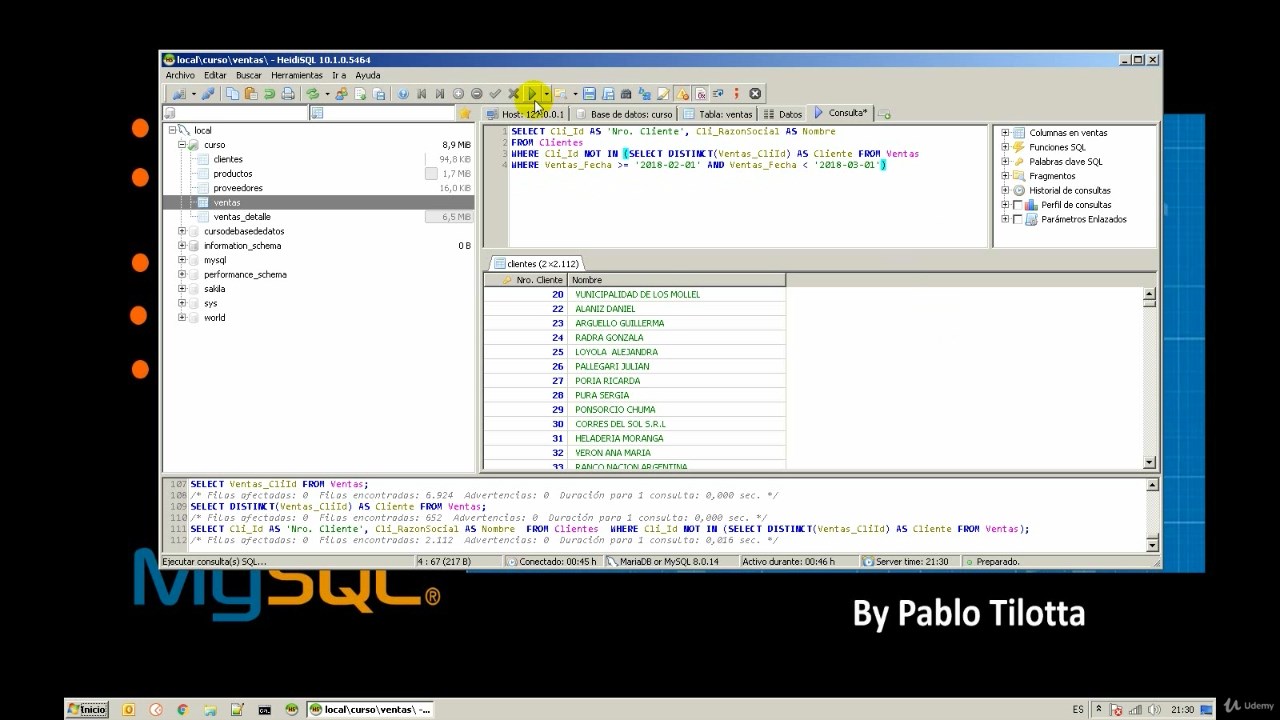Switch to the Datos tab
The image size is (1280, 720).
click(783, 114)
